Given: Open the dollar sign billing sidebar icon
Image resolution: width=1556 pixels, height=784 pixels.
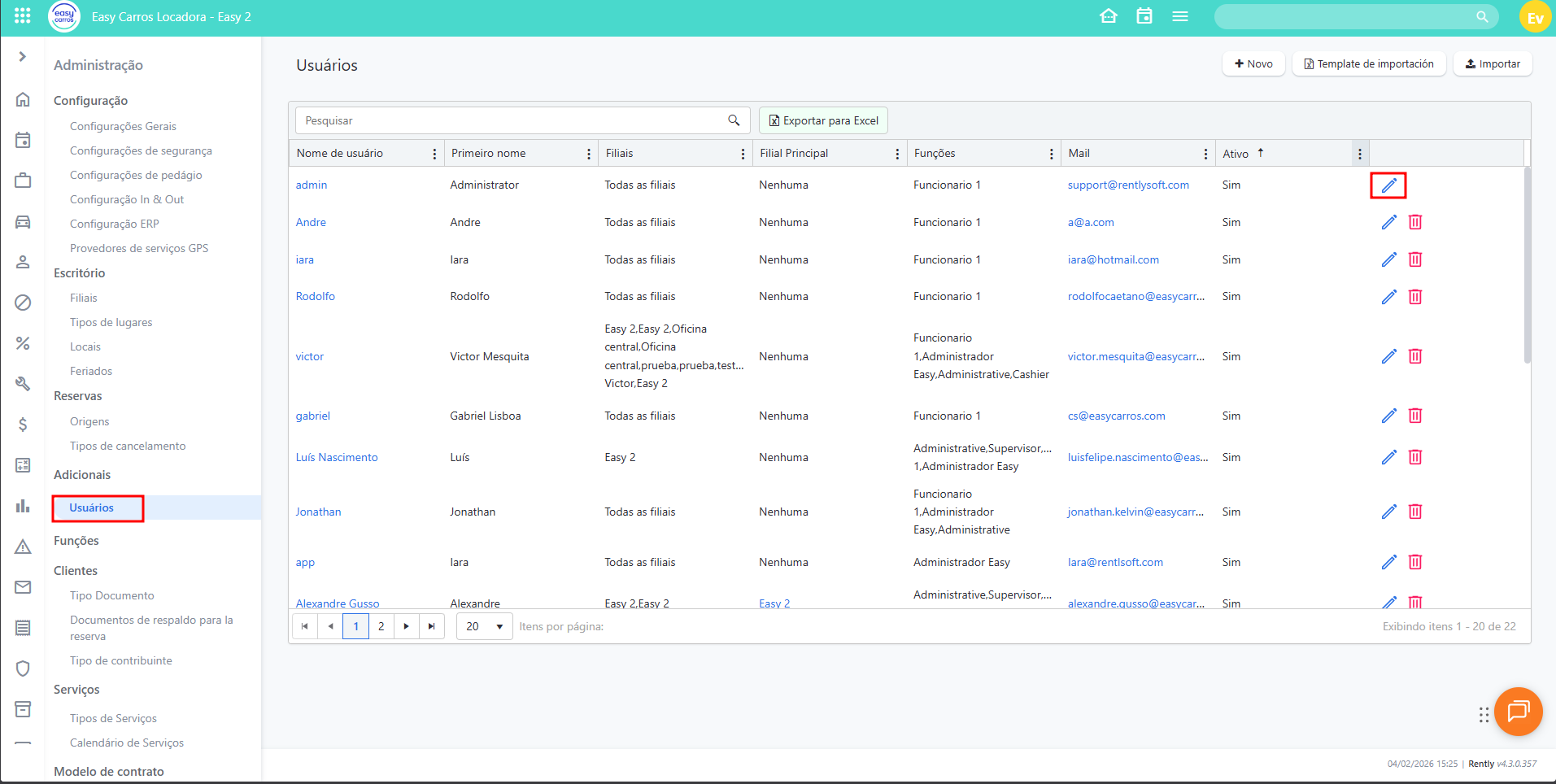Looking at the screenshot, I should tap(23, 424).
